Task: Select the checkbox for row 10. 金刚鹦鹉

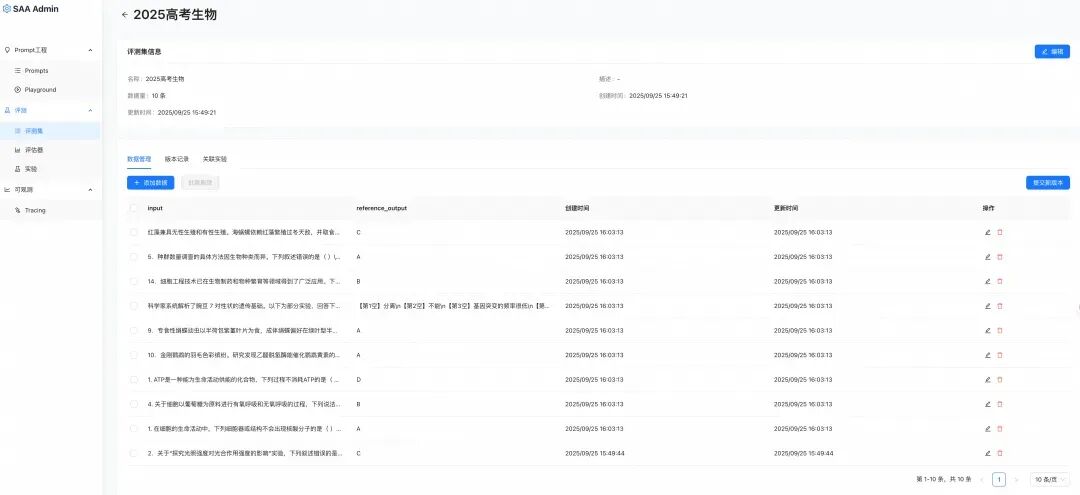Action: [x=134, y=355]
